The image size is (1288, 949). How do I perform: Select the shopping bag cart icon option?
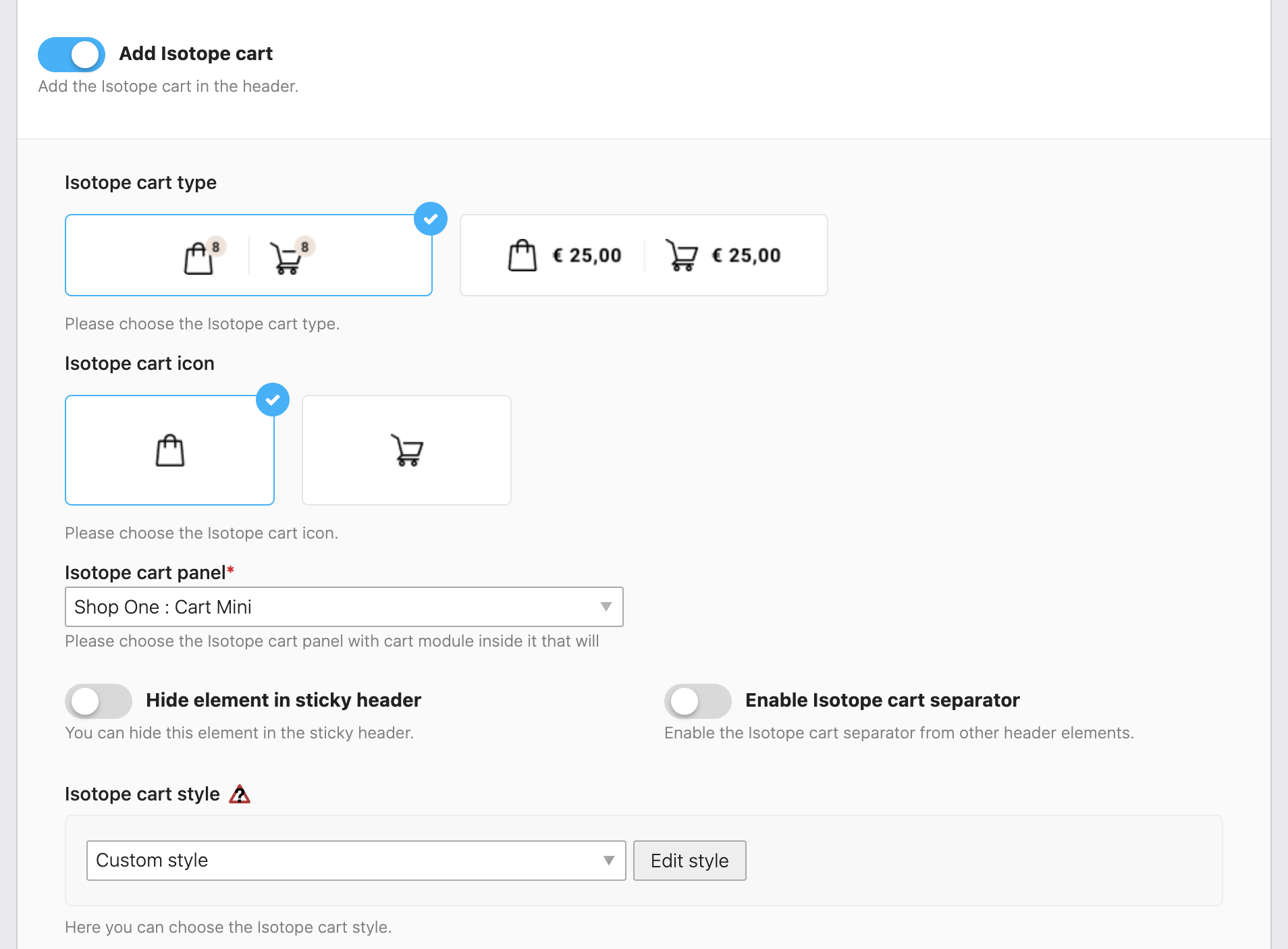pos(169,450)
